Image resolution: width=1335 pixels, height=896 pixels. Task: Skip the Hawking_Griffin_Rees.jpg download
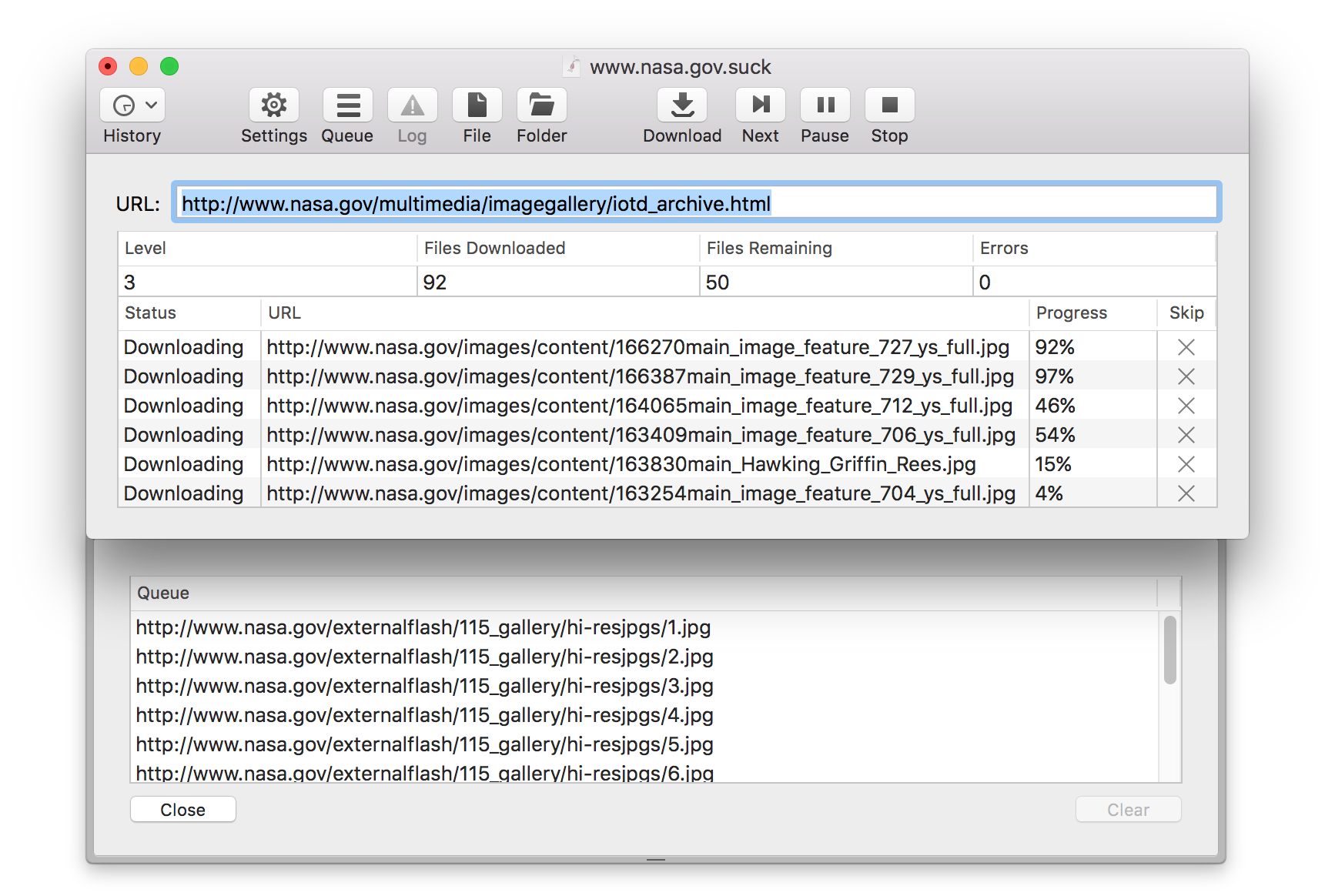pyautogui.click(x=1186, y=464)
